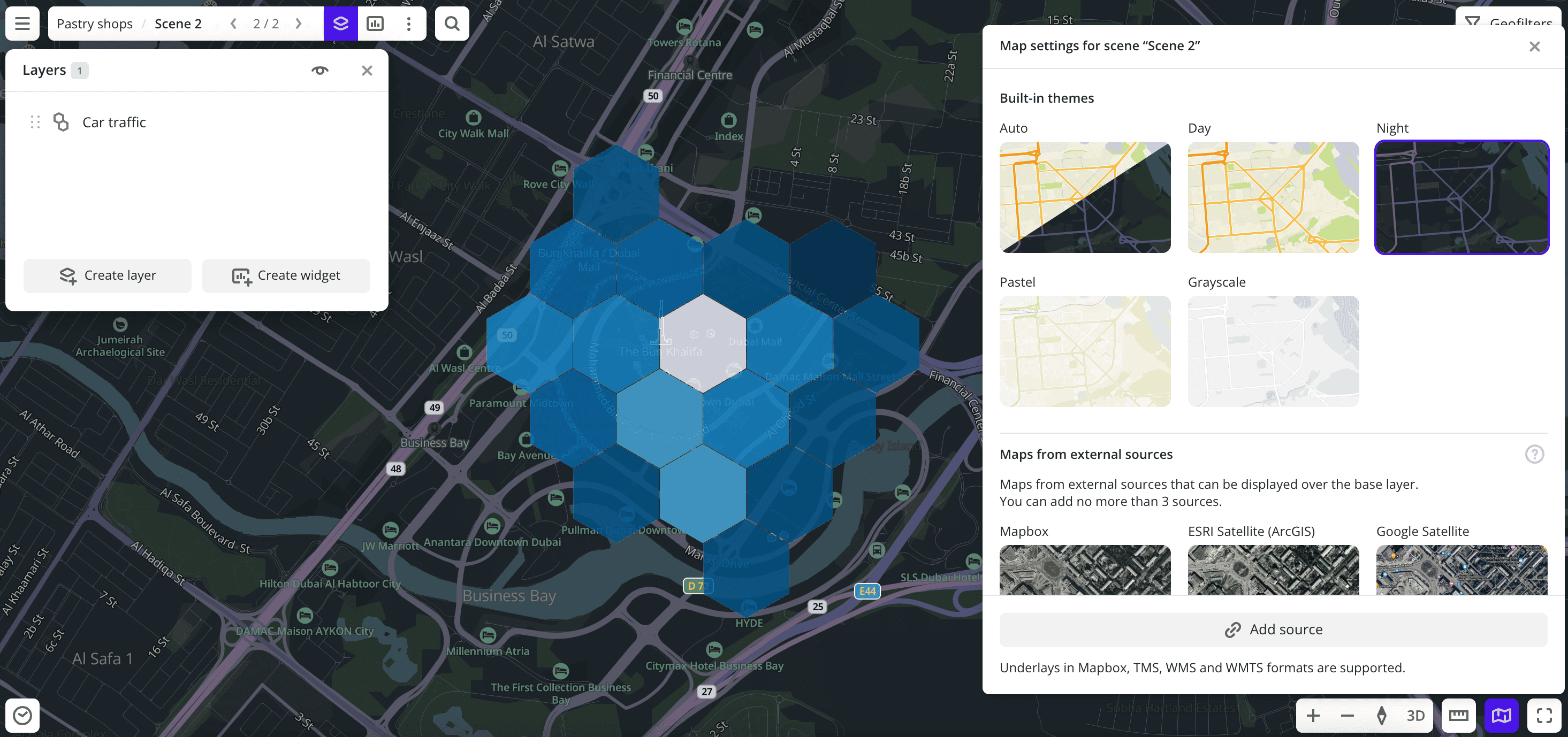Screen dimensions: 1568x737
Task: Open the Layers panel from the top toolbar
Action: (341, 23)
